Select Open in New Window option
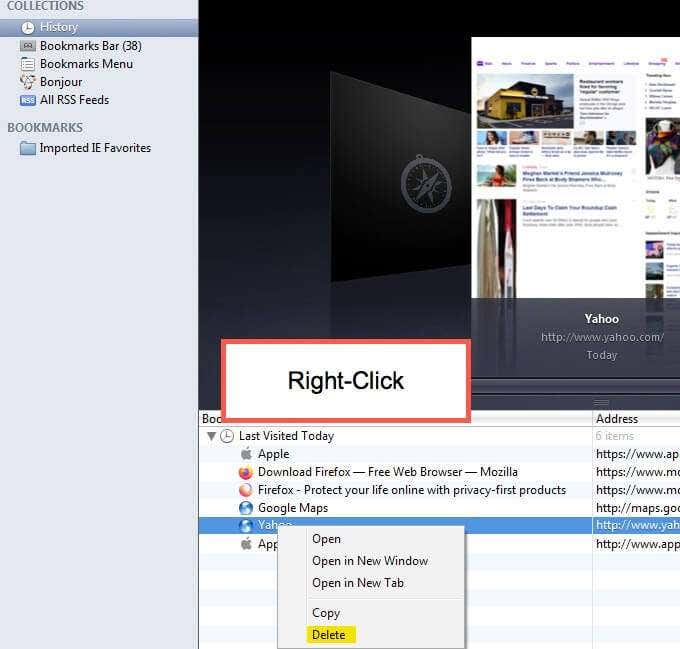The height and width of the screenshot is (649, 680). click(369, 561)
